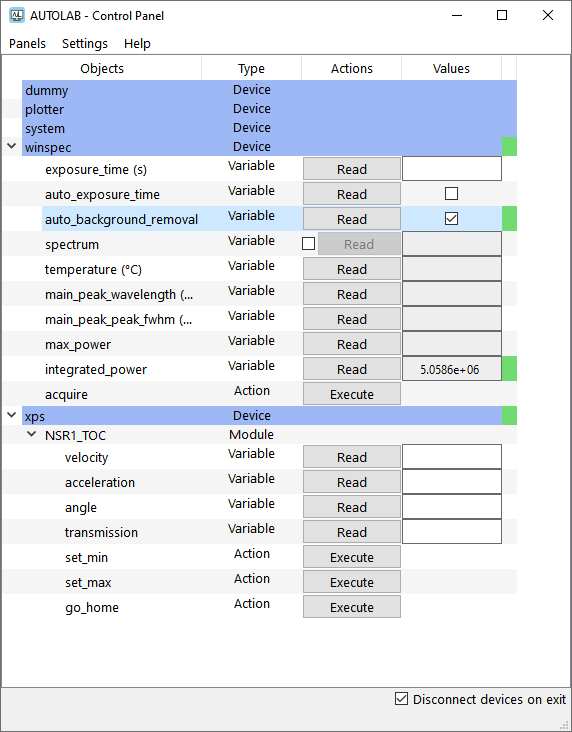Collapse the winspec device tree
Image resolution: width=572 pixels, height=732 pixels.
pyautogui.click(x=12, y=146)
